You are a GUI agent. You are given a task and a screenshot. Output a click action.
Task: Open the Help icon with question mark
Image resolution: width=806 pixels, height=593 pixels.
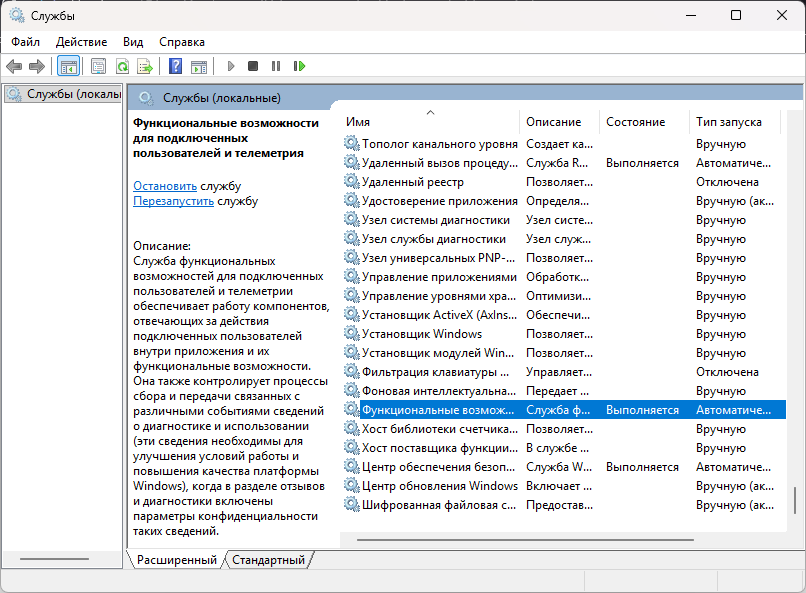pos(175,66)
